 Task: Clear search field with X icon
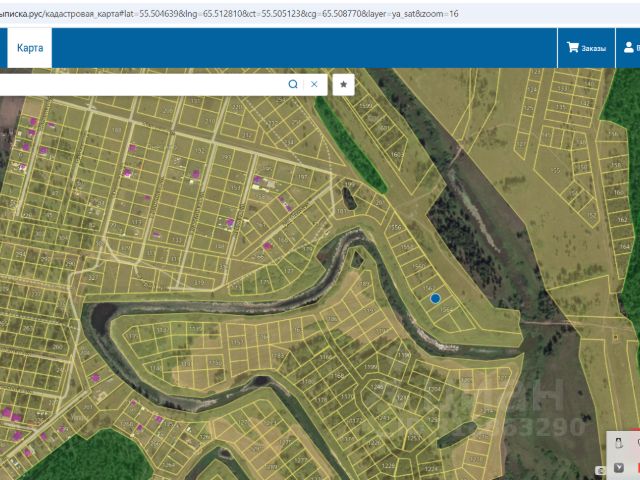tap(314, 84)
